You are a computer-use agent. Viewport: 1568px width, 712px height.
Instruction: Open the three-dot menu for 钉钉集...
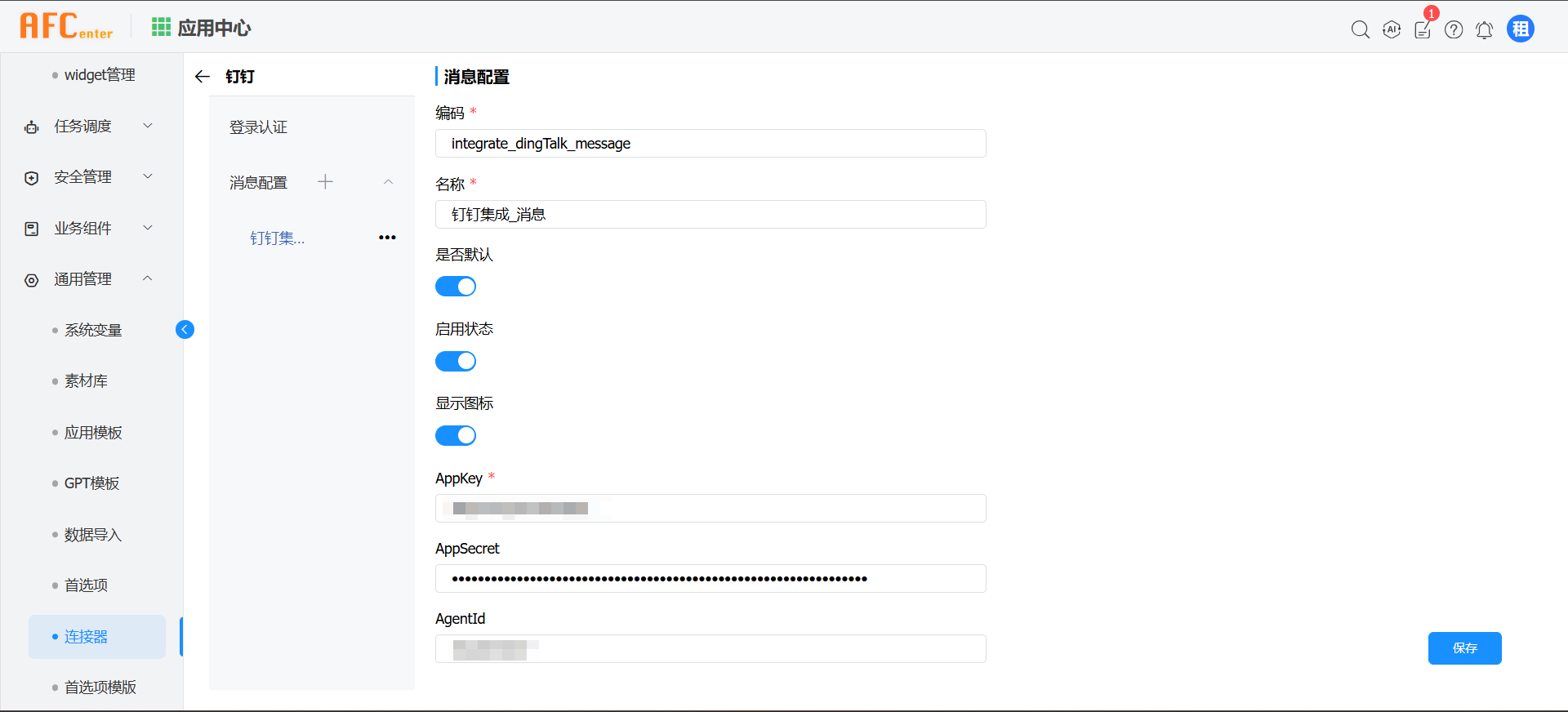(x=387, y=238)
